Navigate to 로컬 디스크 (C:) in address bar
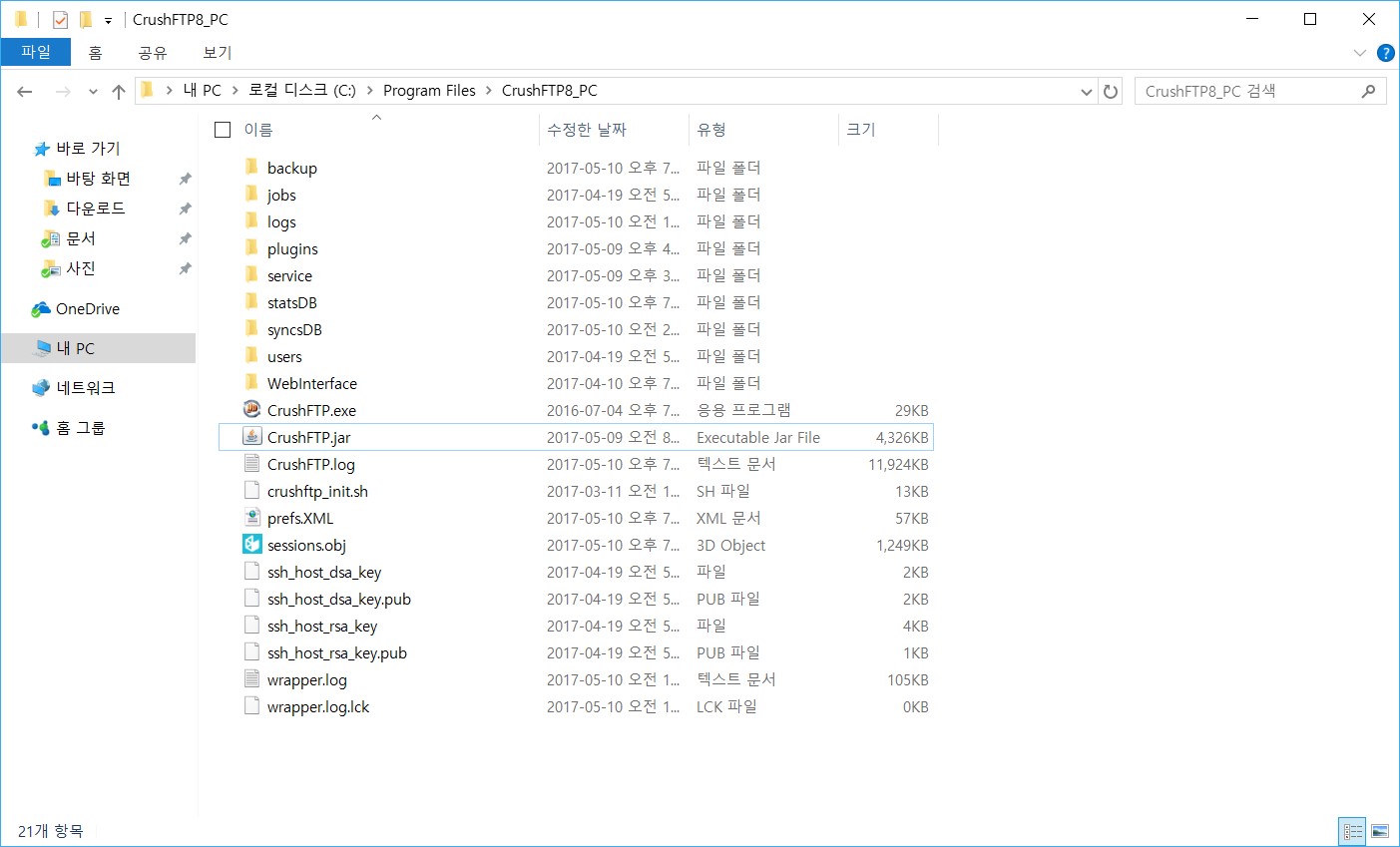 pyautogui.click(x=301, y=91)
